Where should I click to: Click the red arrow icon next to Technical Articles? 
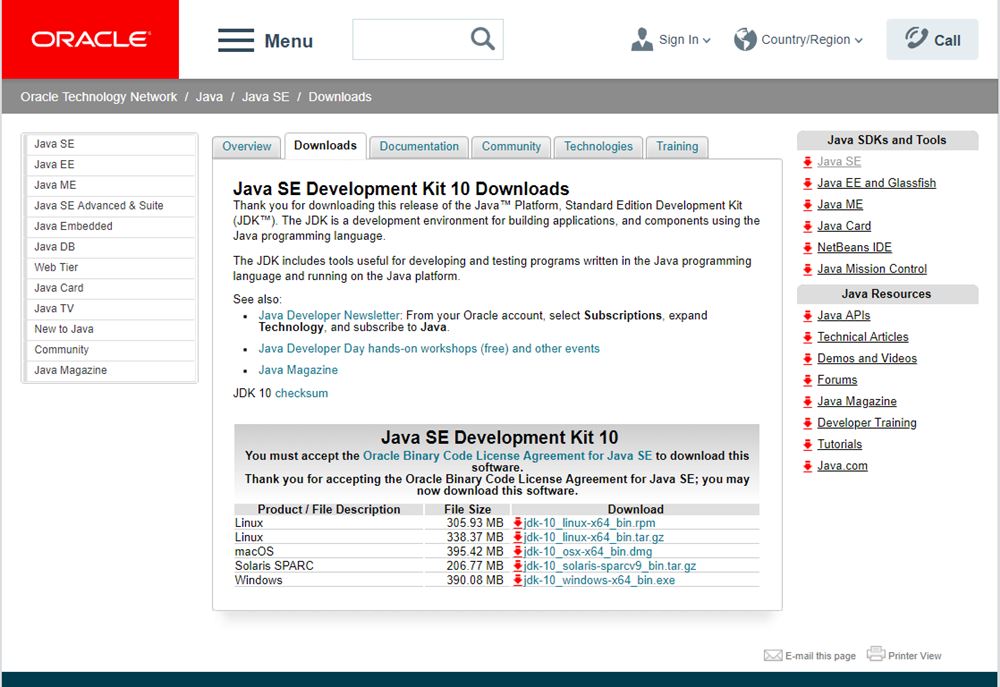(807, 337)
